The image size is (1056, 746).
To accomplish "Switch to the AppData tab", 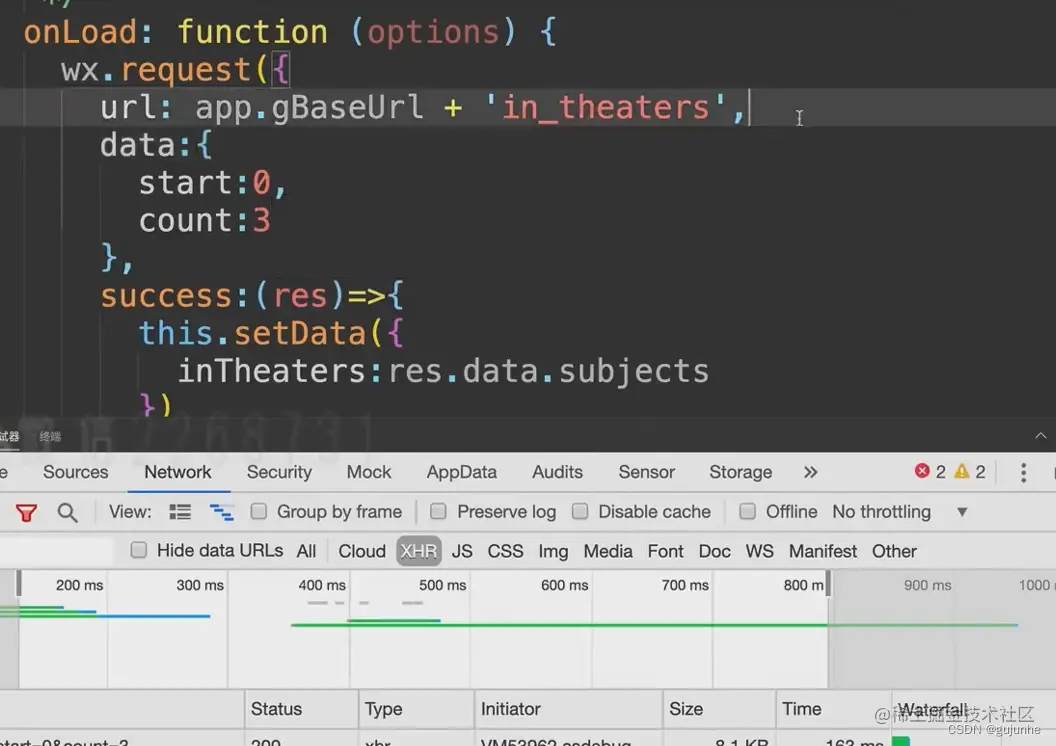I will pyautogui.click(x=461, y=472).
